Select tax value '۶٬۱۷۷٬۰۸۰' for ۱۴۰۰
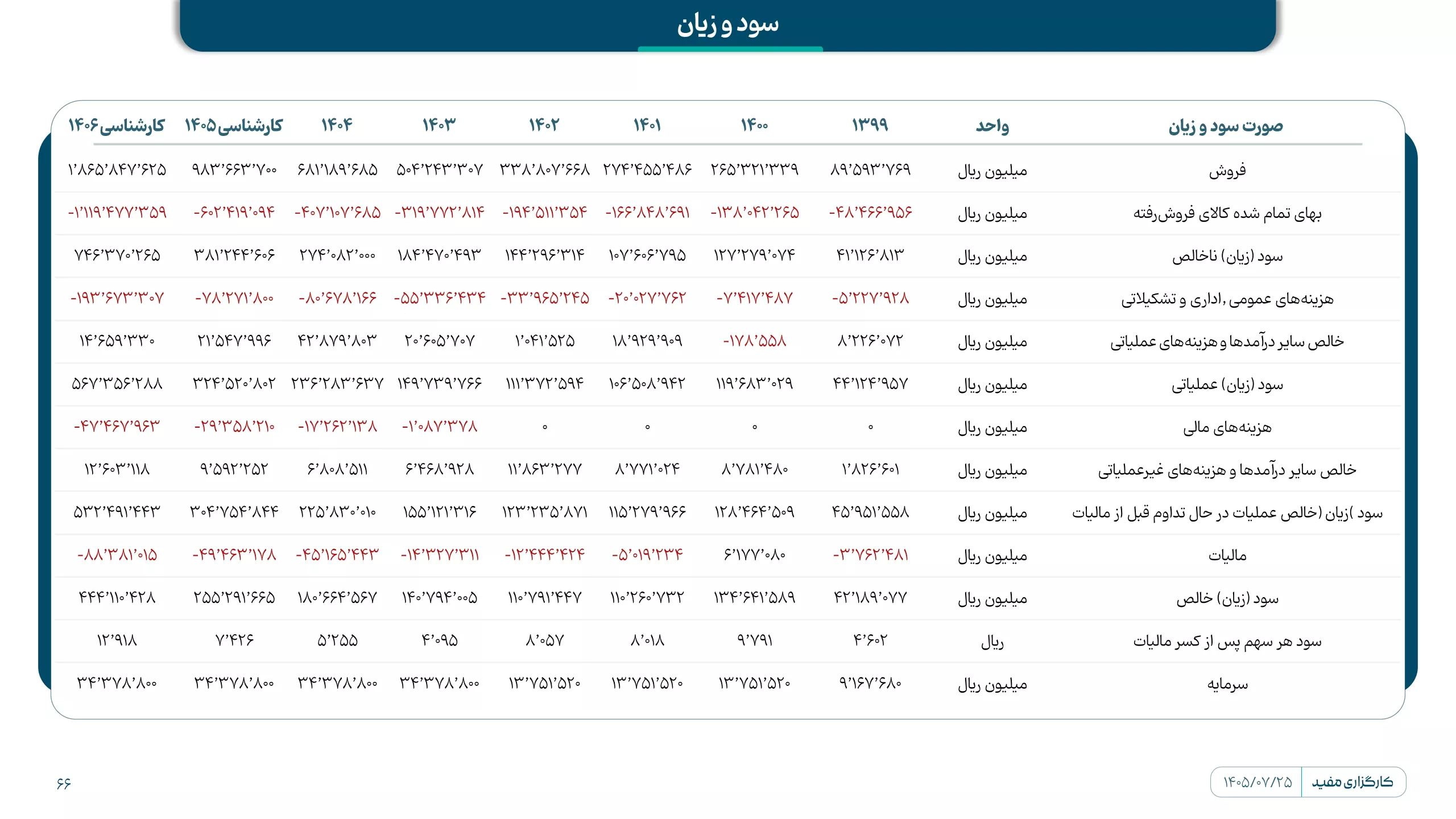Screen dimensions: 1456x819 point(754,555)
